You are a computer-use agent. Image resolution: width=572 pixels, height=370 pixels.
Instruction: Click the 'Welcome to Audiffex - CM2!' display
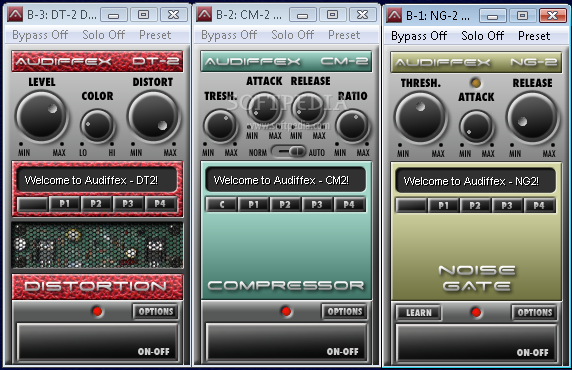click(286, 180)
